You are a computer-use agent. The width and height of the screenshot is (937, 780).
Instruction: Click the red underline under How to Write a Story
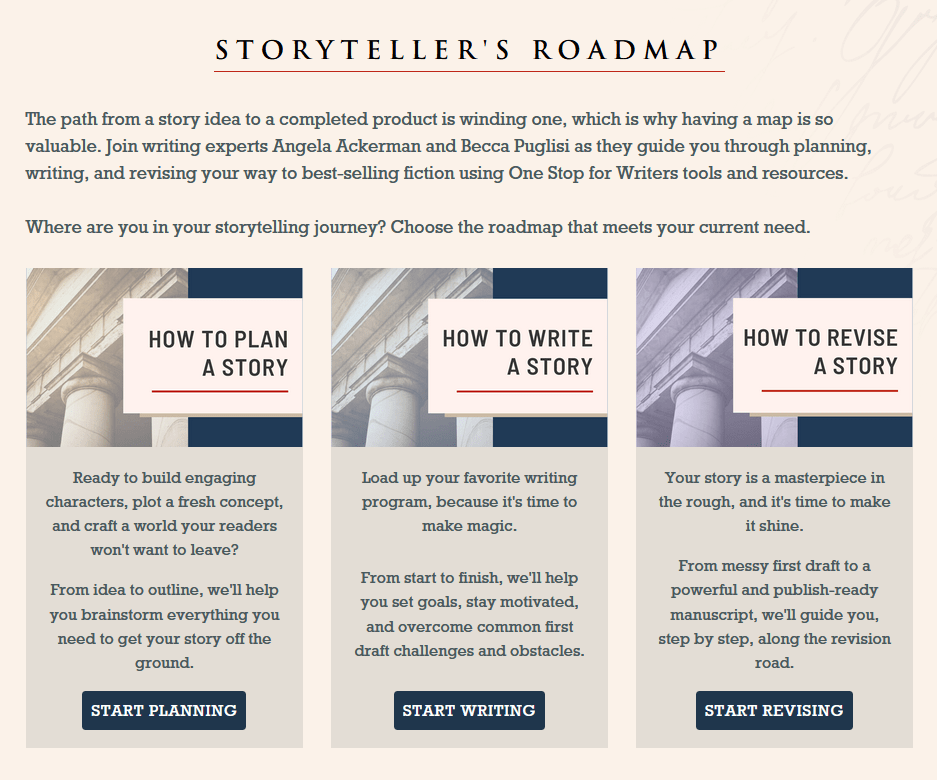(525, 391)
